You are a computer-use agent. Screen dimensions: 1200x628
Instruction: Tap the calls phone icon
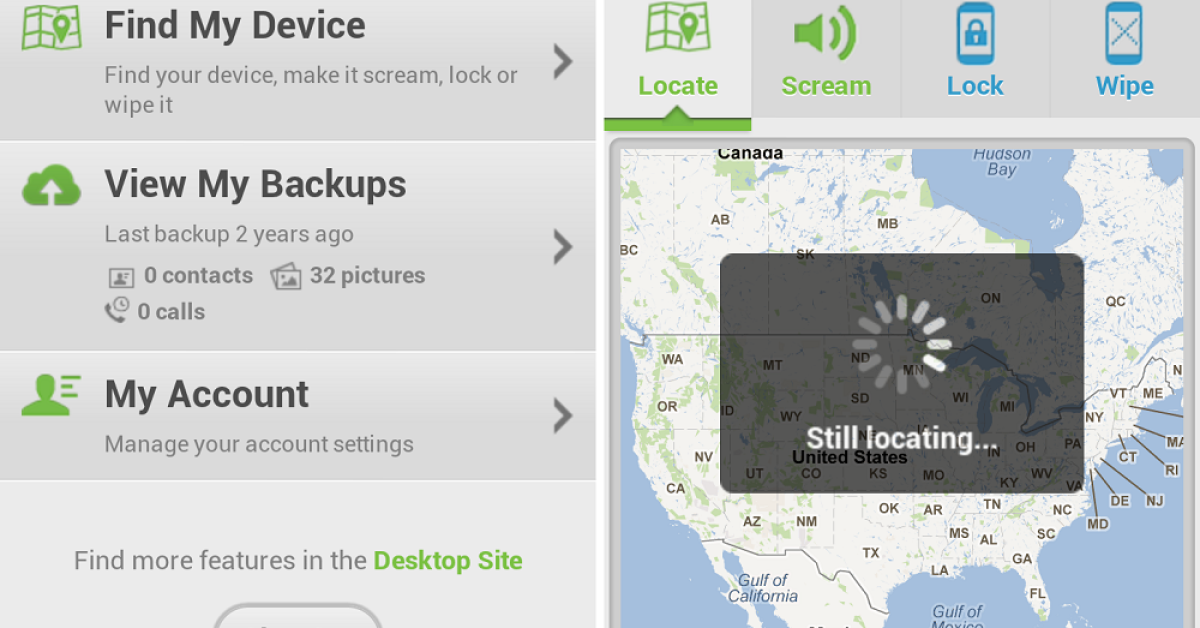click(x=117, y=310)
